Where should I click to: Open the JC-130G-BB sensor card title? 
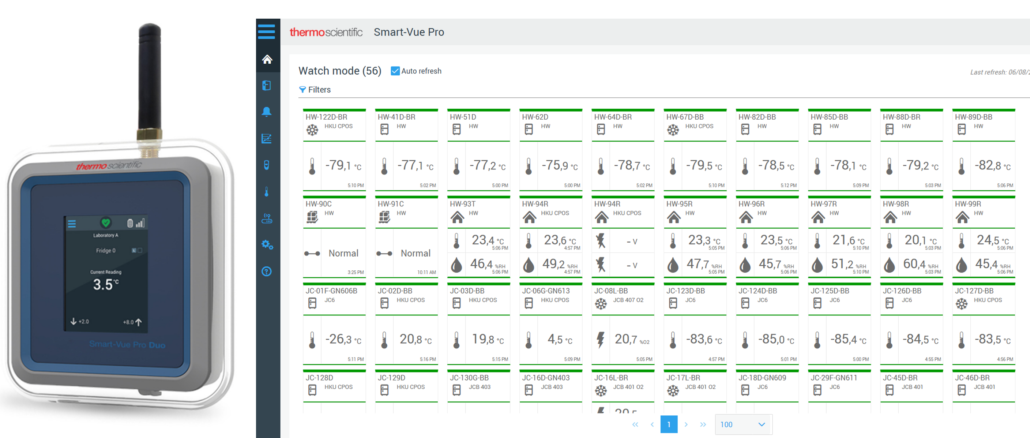pos(471,378)
